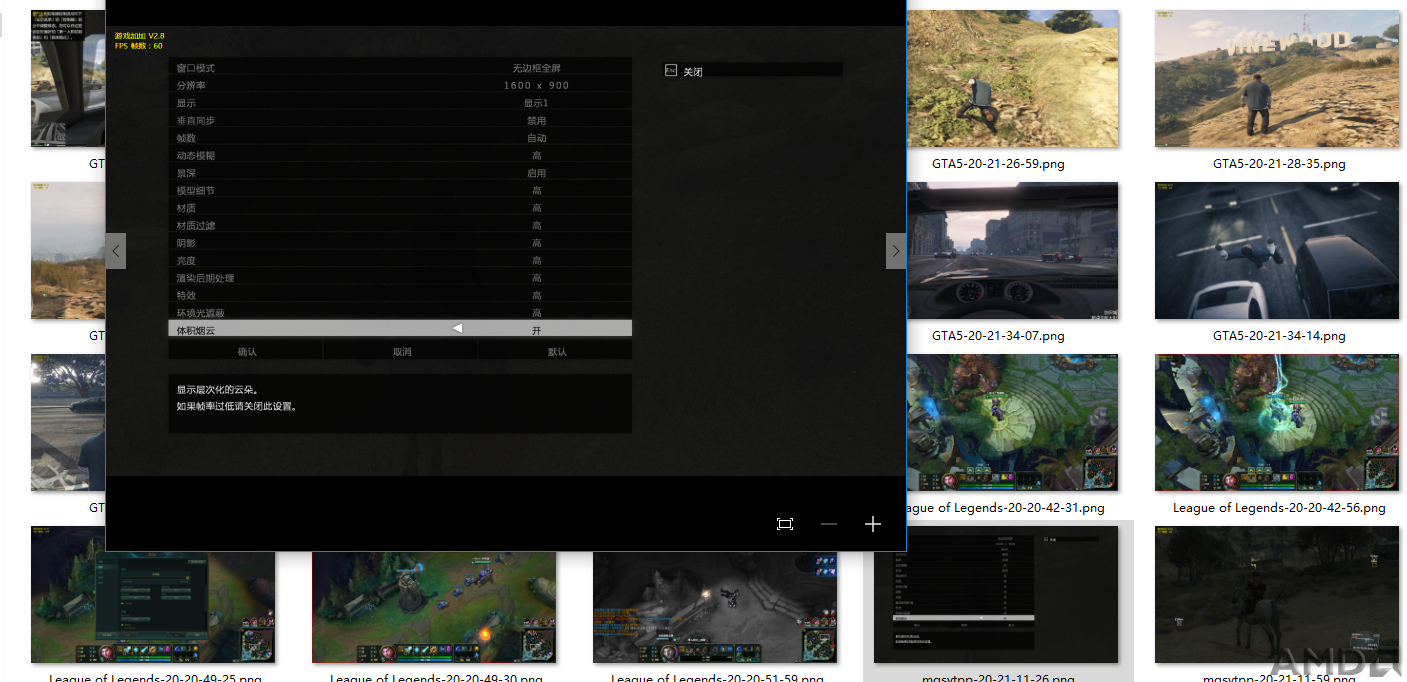
Task: Click 默认 in the previewed image
Action: [x=557, y=352]
